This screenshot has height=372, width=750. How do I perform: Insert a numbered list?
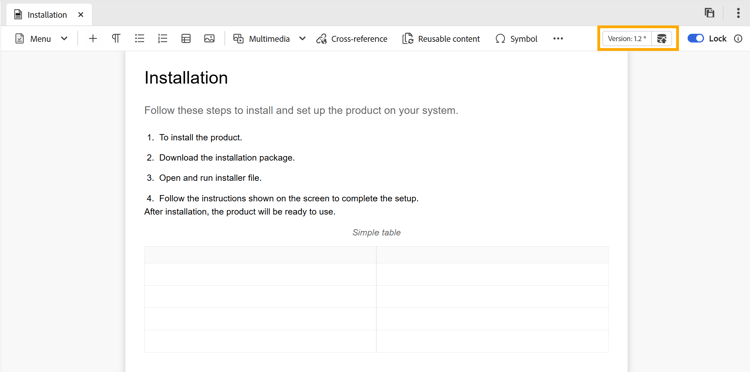(163, 39)
